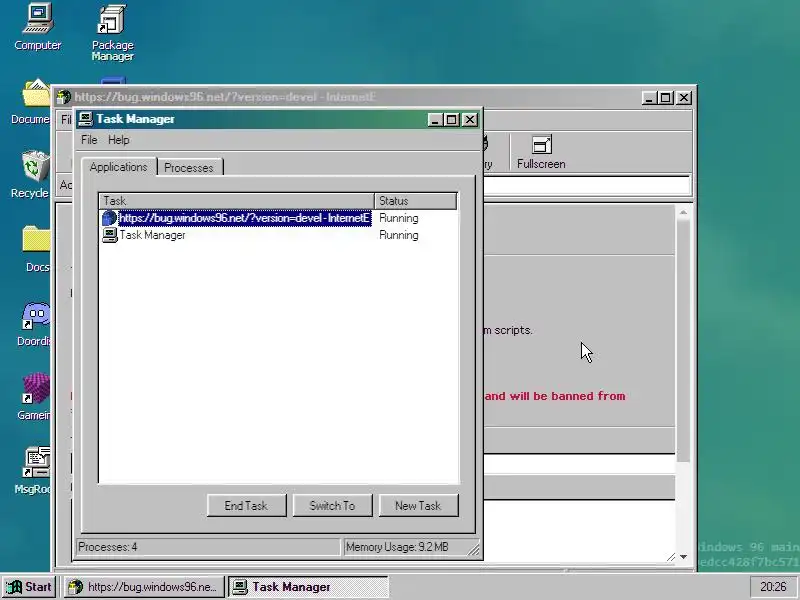
Task: Click the New Task button
Action: click(418, 506)
